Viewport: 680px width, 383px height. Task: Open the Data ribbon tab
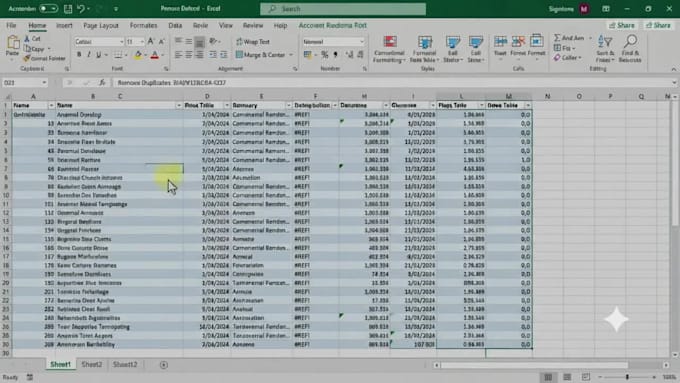(175, 26)
